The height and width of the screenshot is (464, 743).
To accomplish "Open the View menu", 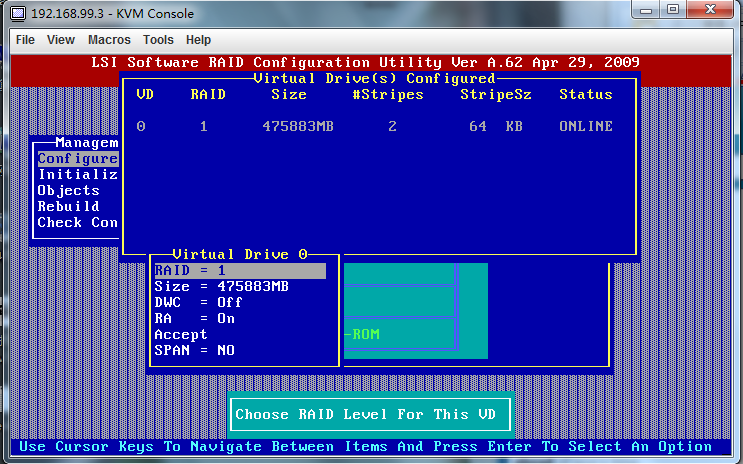I will [x=61, y=40].
